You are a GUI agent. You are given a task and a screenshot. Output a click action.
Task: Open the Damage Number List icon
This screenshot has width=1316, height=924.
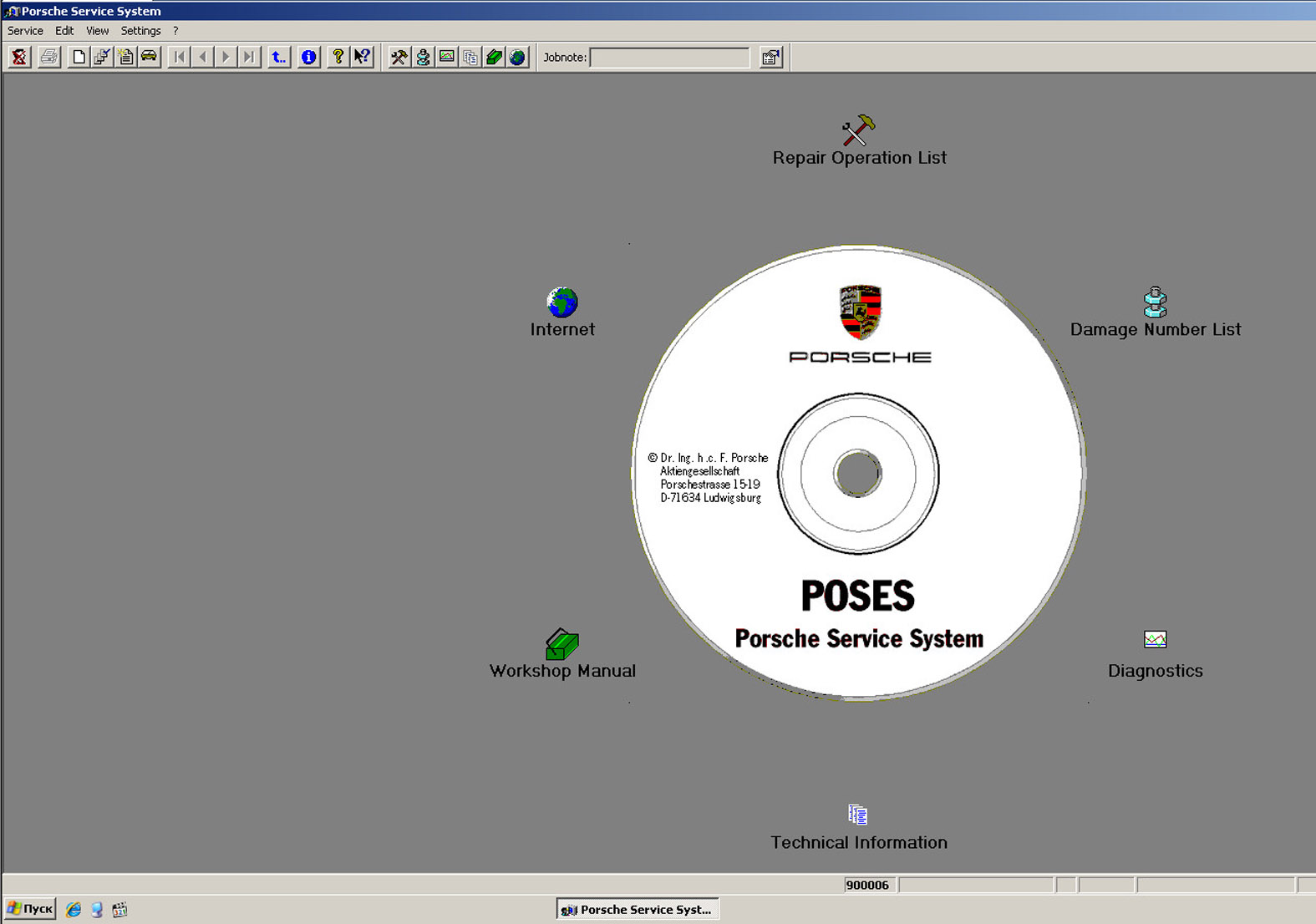point(1155,302)
